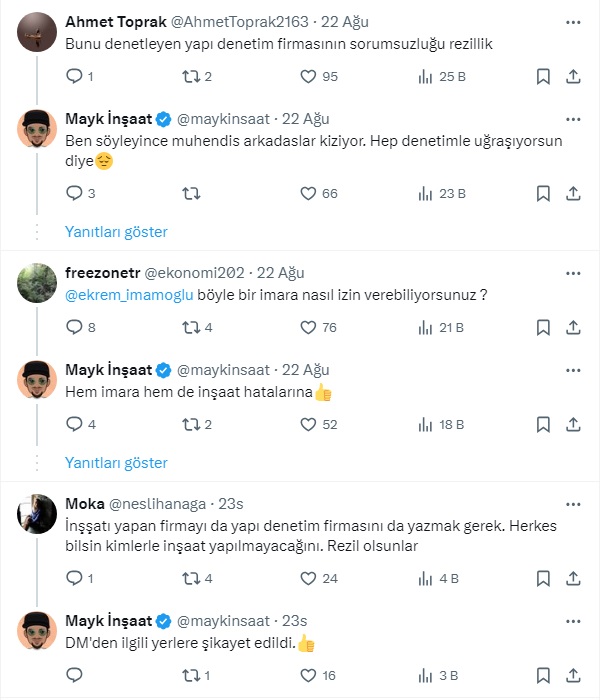Reply to Moka's tweet
Image resolution: width=601 pixels, height=700 pixels.
click(x=73, y=578)
